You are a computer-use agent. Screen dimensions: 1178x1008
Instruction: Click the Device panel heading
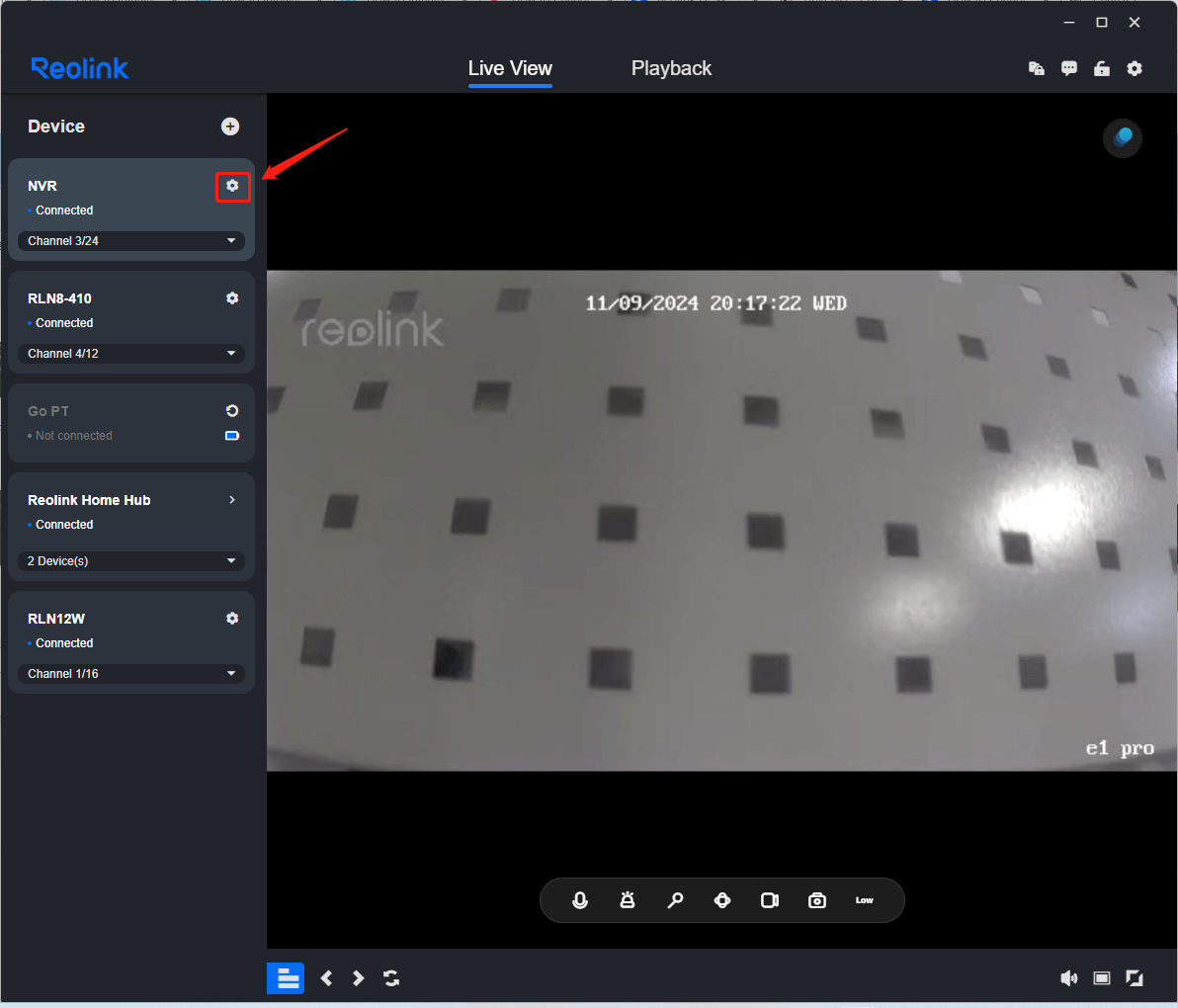click(56, 126)
